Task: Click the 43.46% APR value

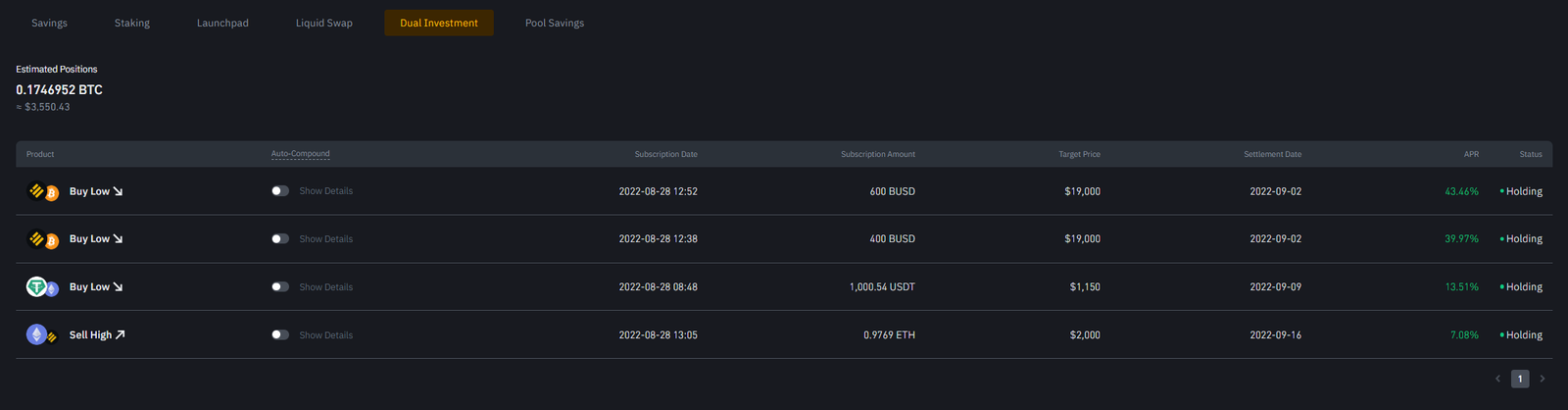Action: tap(1461, 192)
